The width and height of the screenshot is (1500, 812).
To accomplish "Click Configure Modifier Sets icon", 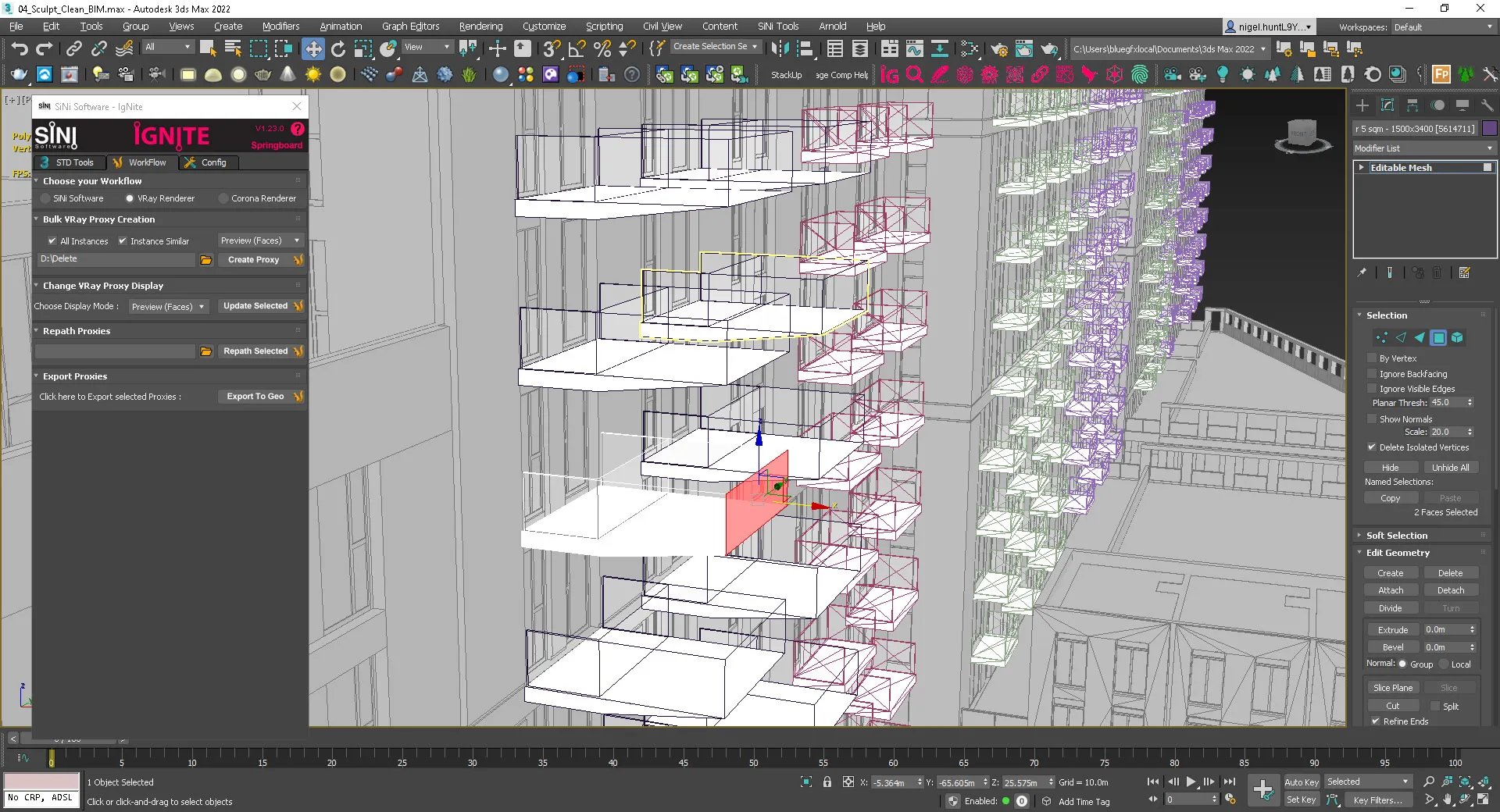I will [1465, 272].
